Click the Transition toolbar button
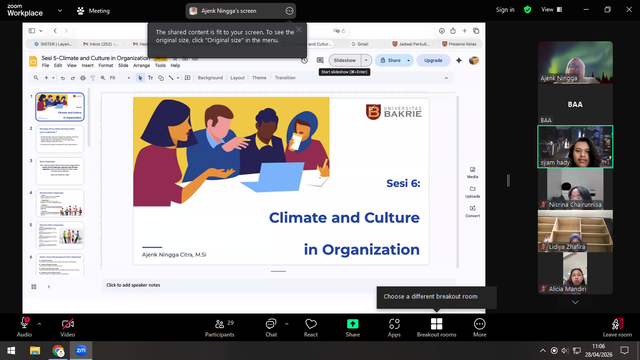Viewport: 640px width, 360px height. pyautogui.click(x=285, y=78)
